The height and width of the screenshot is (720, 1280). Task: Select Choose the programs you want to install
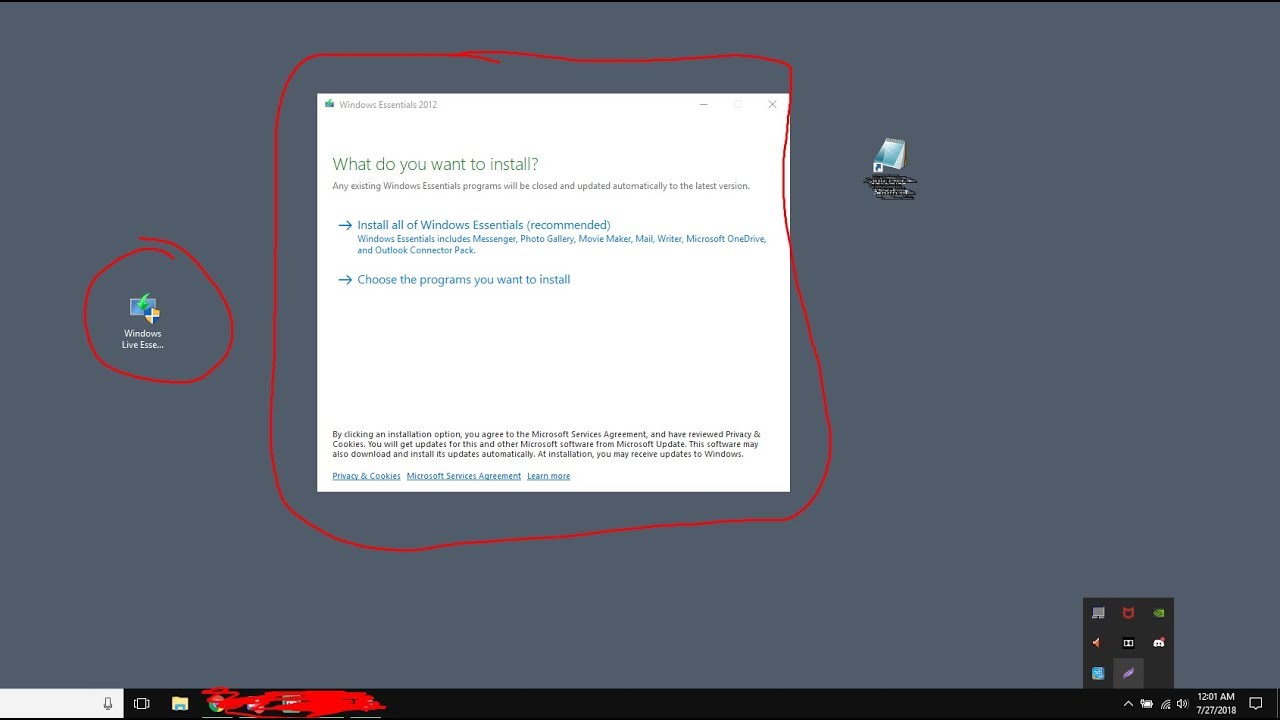coord(463,280)
